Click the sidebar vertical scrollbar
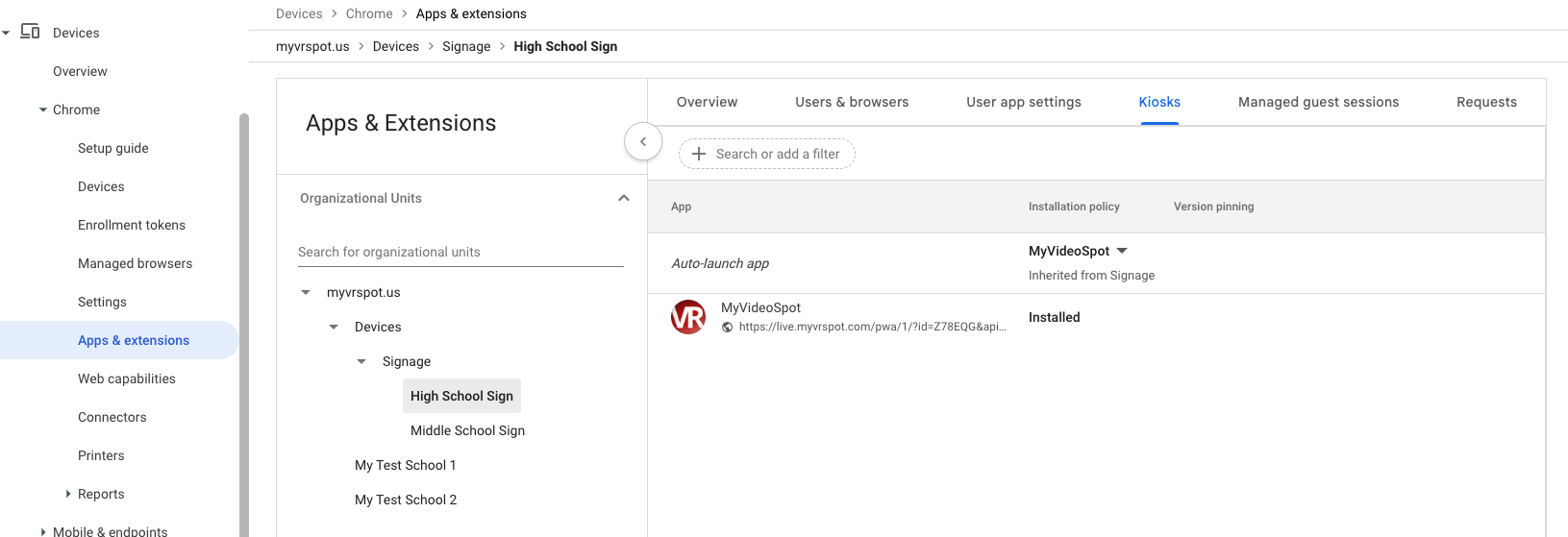The width and height of the screenshot is (1568, 537). [x=244, y=317]
